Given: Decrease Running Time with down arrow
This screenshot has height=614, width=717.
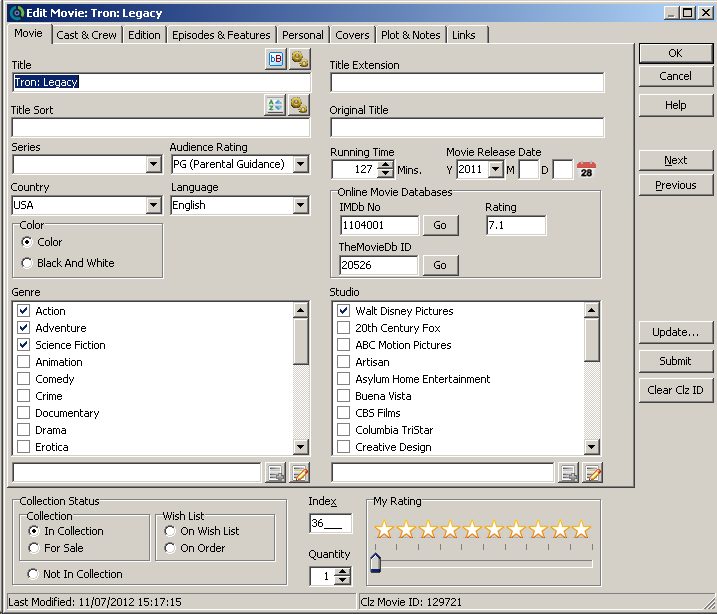Looking at the screenshot, I should pos(385,174).
